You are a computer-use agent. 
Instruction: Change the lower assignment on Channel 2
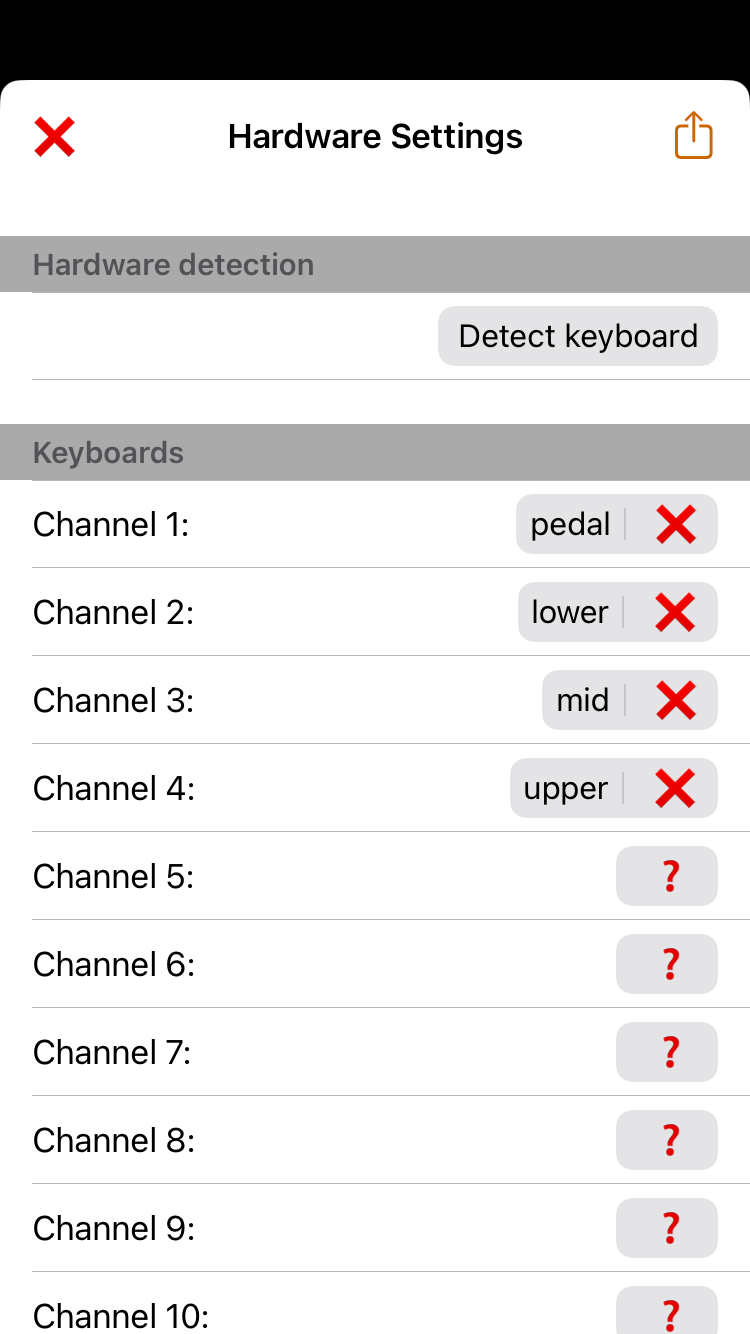(x=569, y=612)
